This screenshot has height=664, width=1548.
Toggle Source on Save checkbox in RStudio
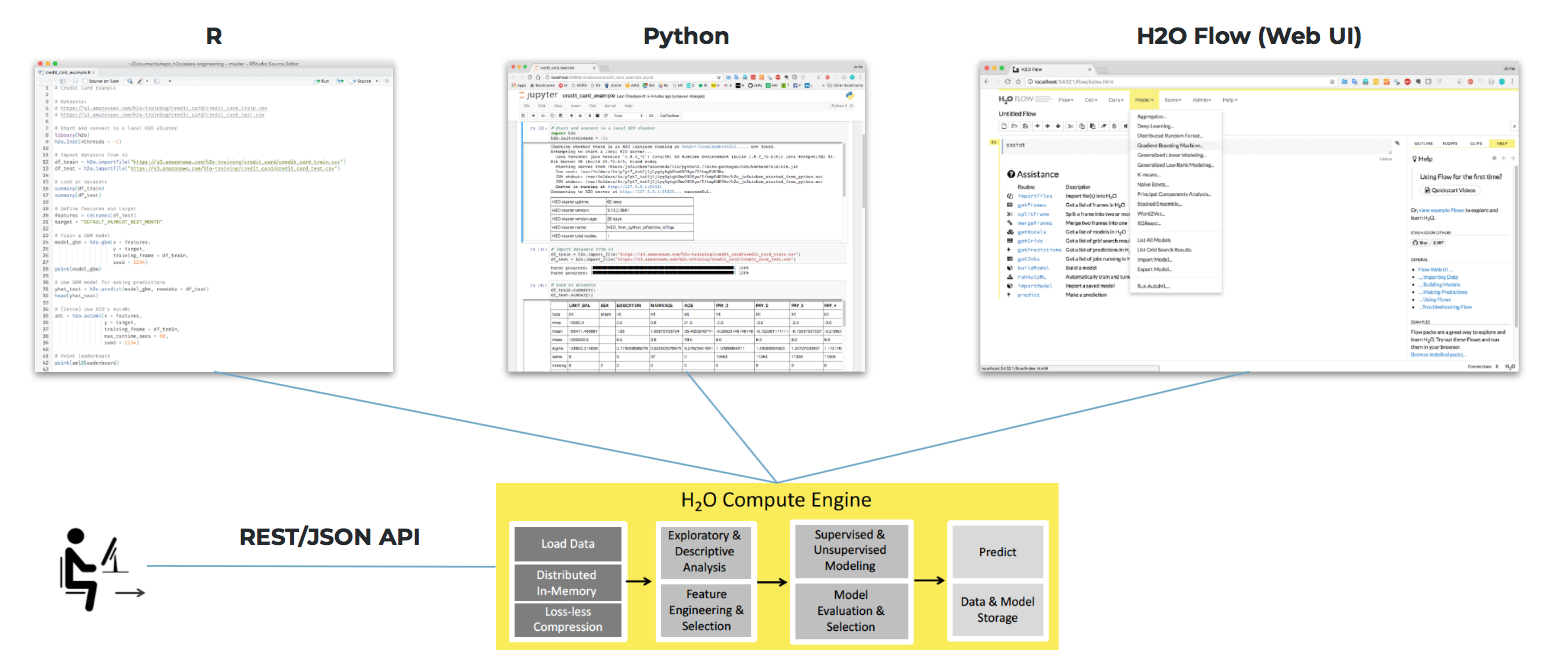click(x=85, y=81)
